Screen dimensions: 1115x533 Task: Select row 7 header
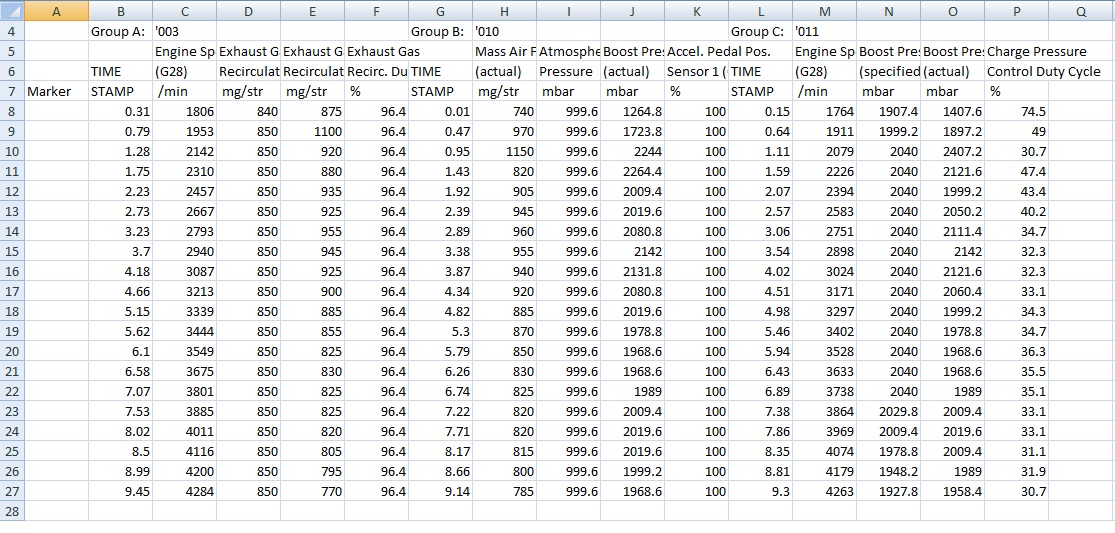pyautogui.click(x=12, y=91)
